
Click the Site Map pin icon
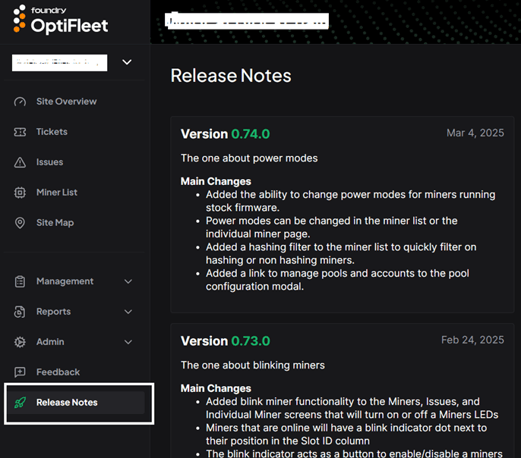coord(20,223)
